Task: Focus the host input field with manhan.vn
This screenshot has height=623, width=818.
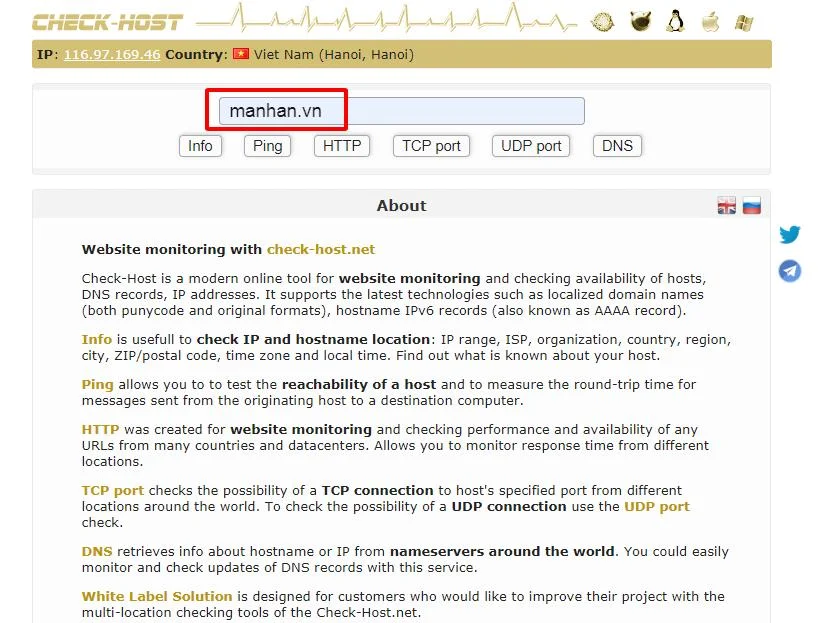Action: click(x=401, y=111)
